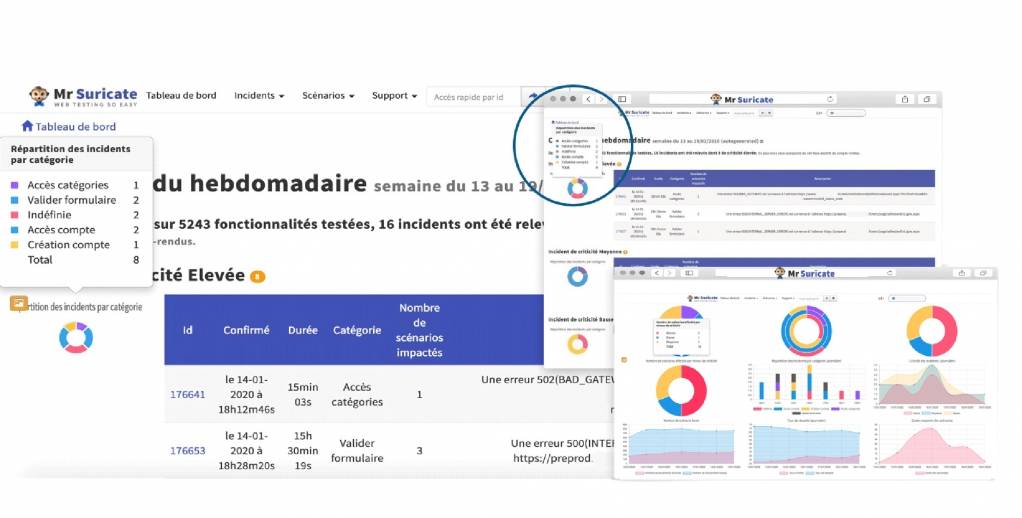Click the Mr Suricate meerkat logo
Image resolution: width=1022 pixels, height=518 pixels.
pos(40,96)
